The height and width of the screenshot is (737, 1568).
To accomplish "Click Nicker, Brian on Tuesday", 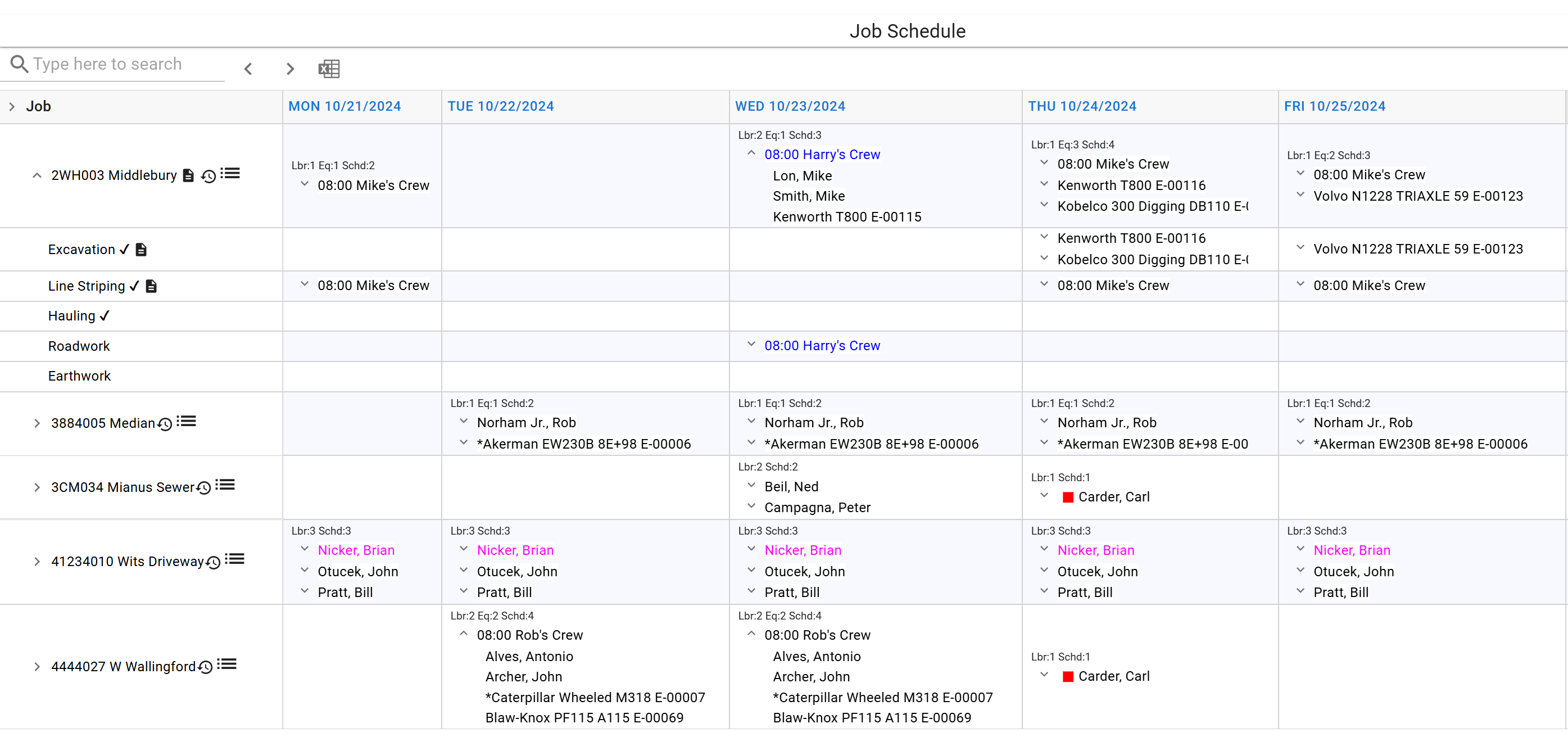I will coord(515,550).
